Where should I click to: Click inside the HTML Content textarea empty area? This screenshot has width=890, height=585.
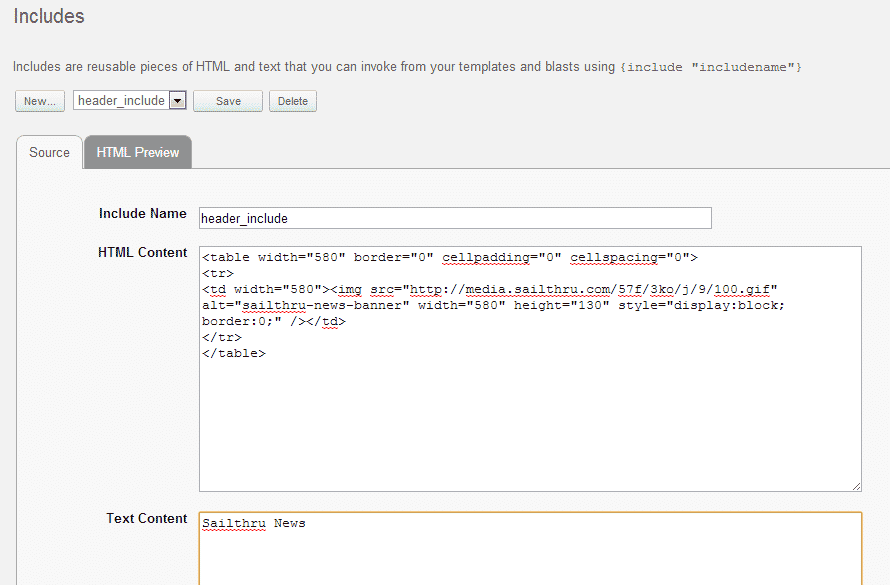pos(530,426)
